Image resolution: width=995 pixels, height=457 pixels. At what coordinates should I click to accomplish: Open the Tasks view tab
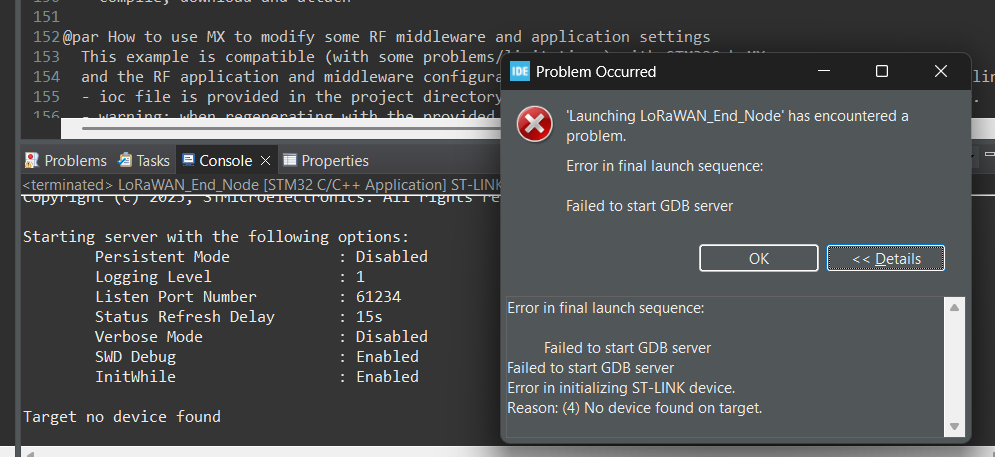pos(144,160)
